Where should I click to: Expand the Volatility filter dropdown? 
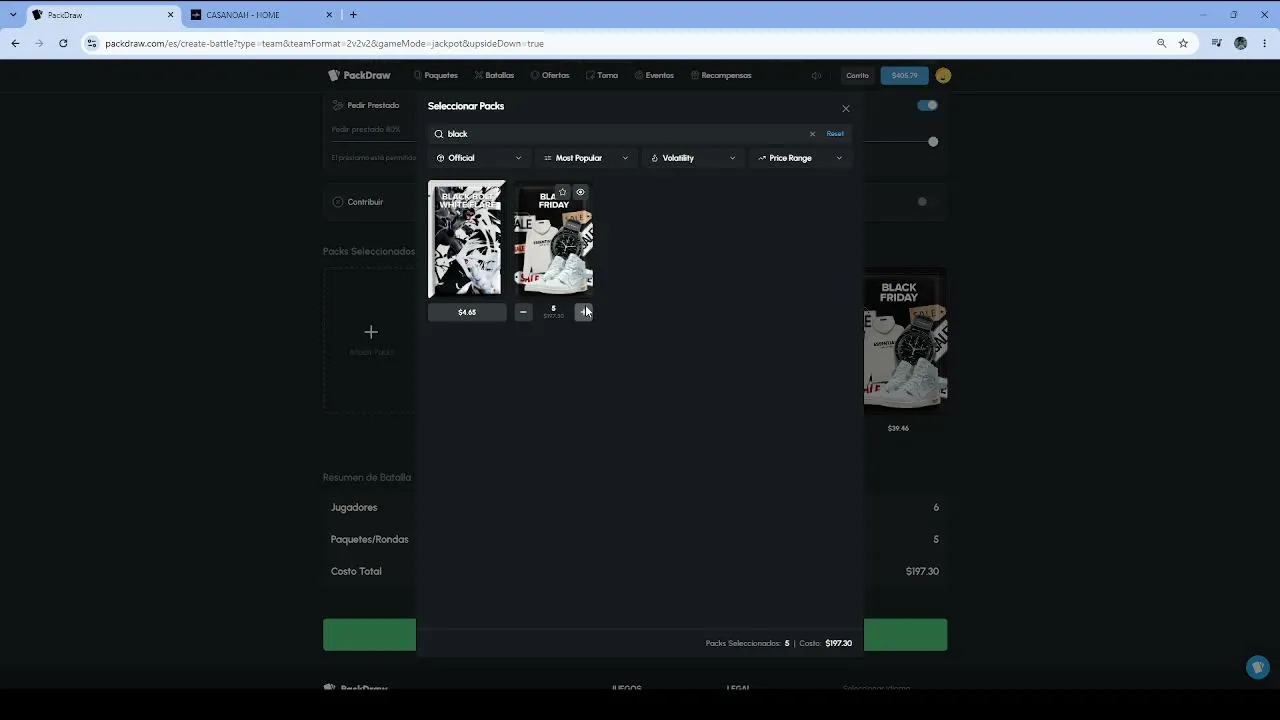click(x=693, y=158)
